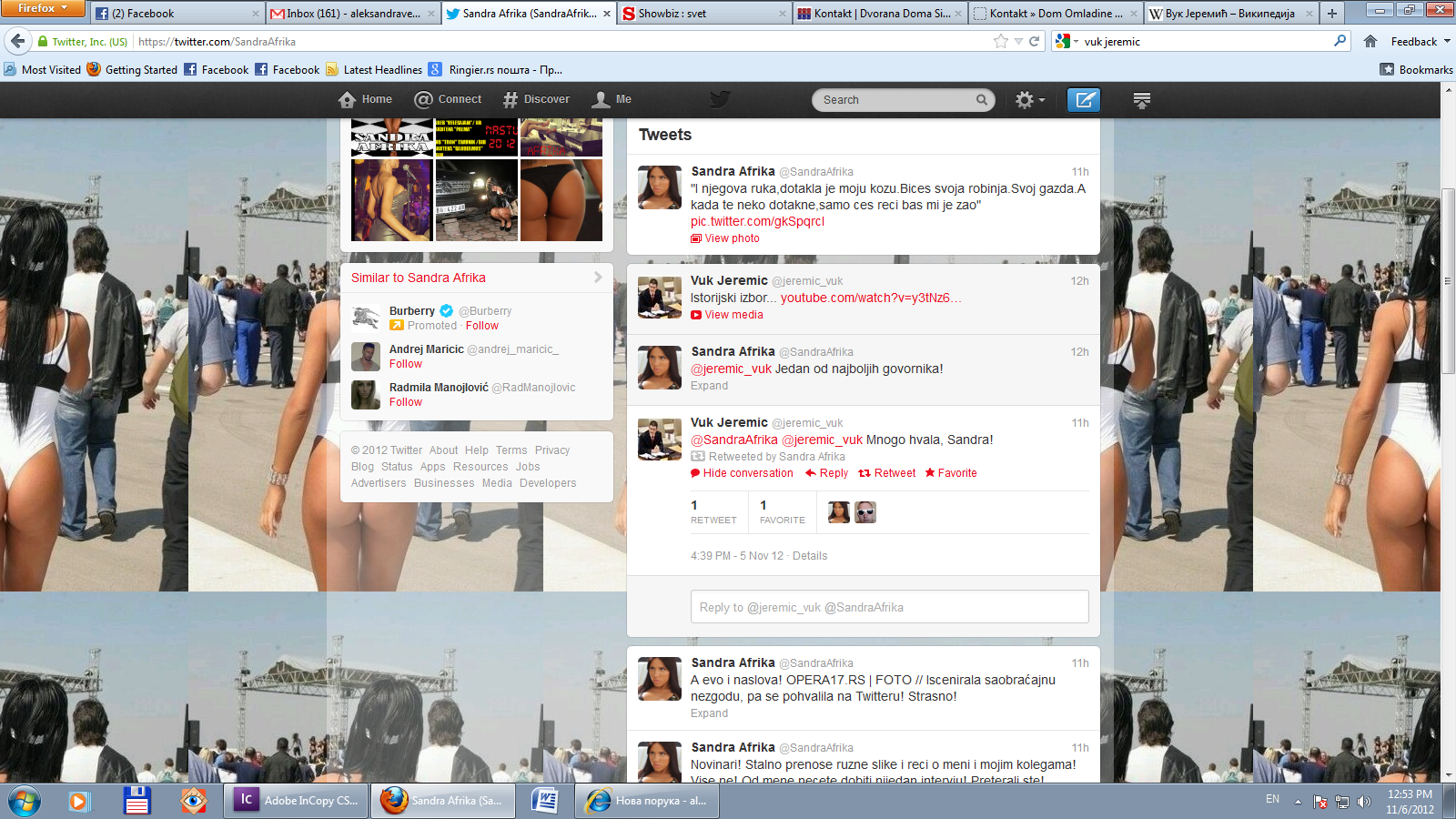This screenshot has height=819, width=1456.
Task: Reload page using the refresh icon
Action: click(1034, 41)
